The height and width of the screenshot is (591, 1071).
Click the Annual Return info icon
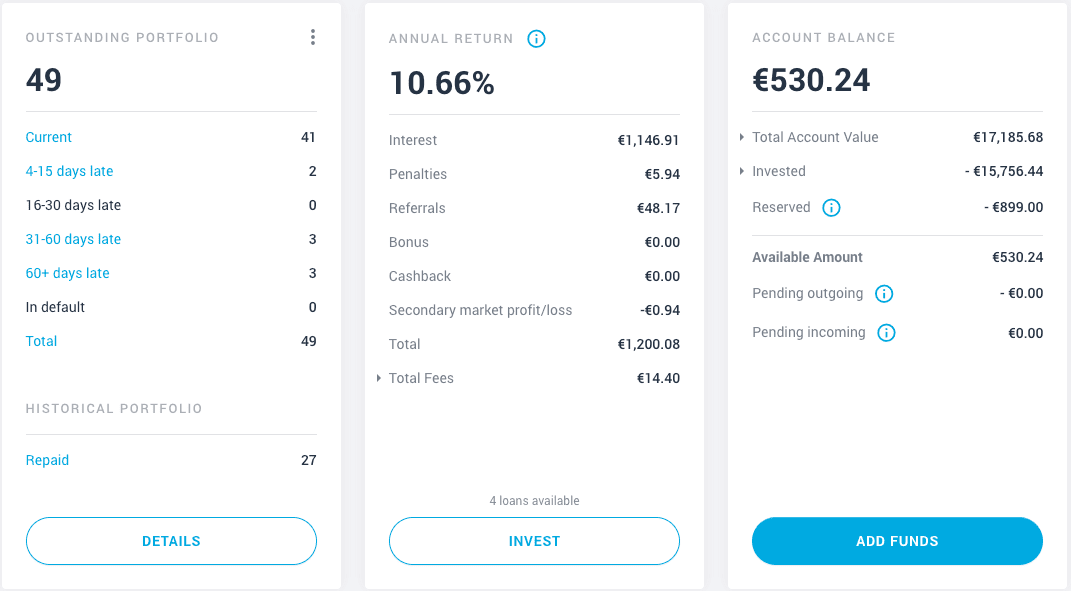536,39
